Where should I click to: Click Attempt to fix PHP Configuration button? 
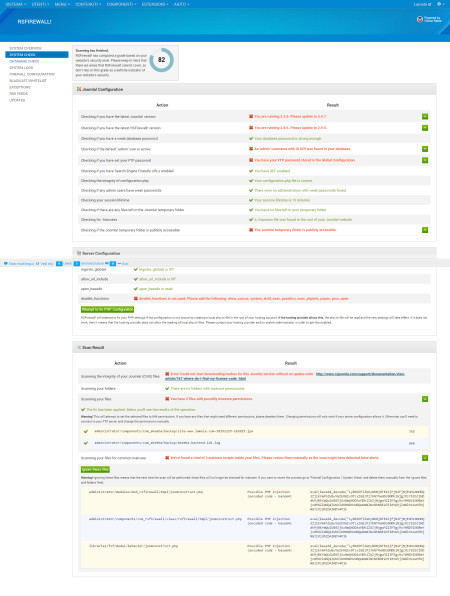(x=108, y=309)
